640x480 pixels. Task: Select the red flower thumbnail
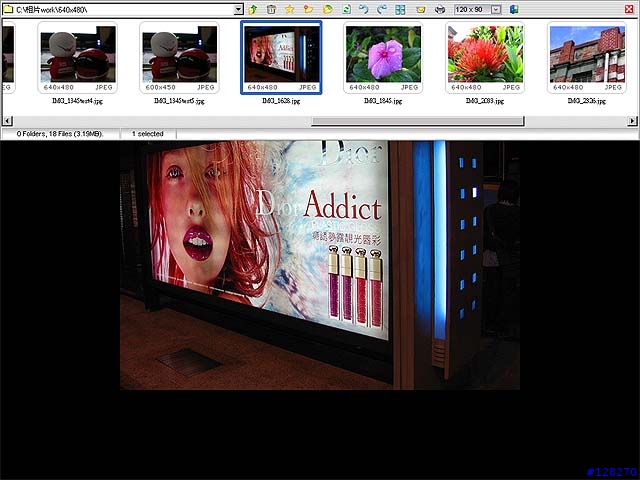point(485,58)
